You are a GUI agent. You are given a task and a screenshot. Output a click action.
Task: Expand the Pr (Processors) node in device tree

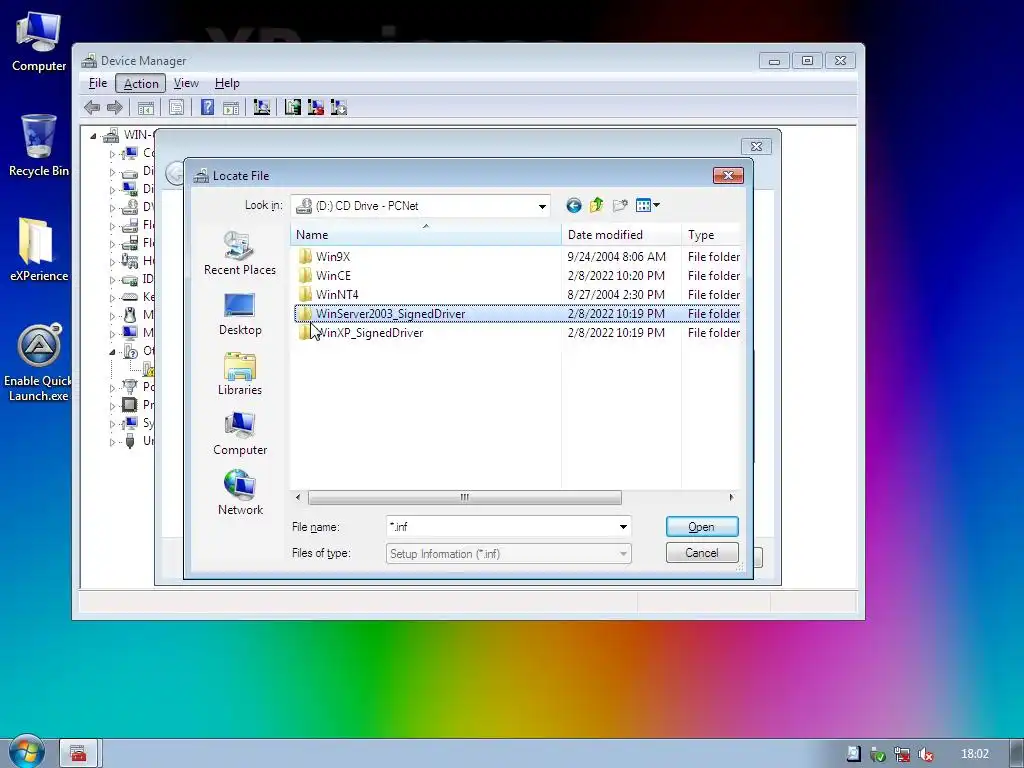(112, 405)
